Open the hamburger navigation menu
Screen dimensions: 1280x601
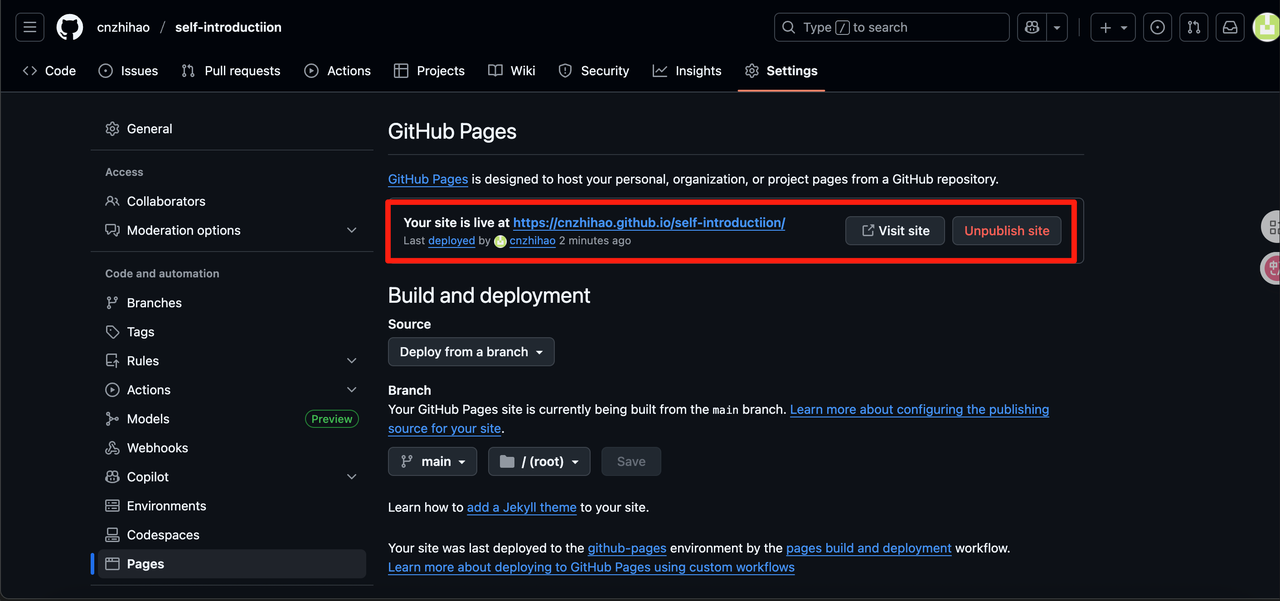[30, 27]
